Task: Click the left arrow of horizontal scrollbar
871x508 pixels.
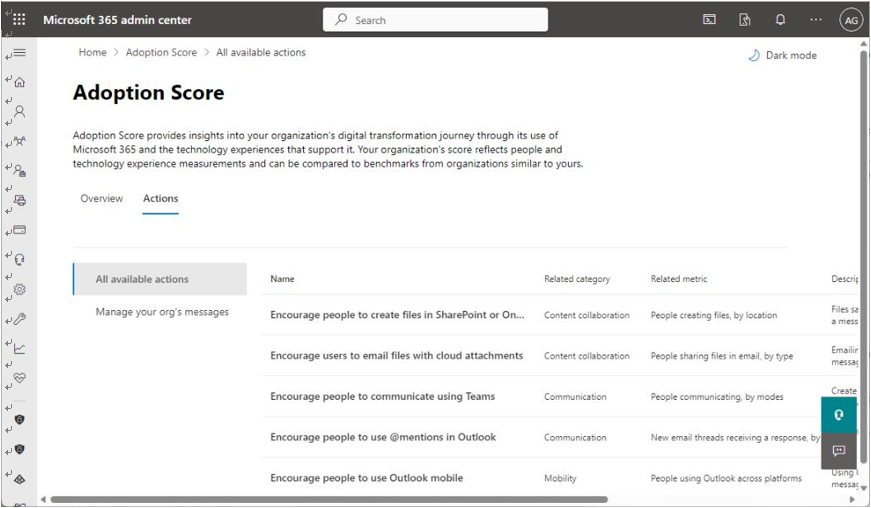Action: click(x=43, y=500)
